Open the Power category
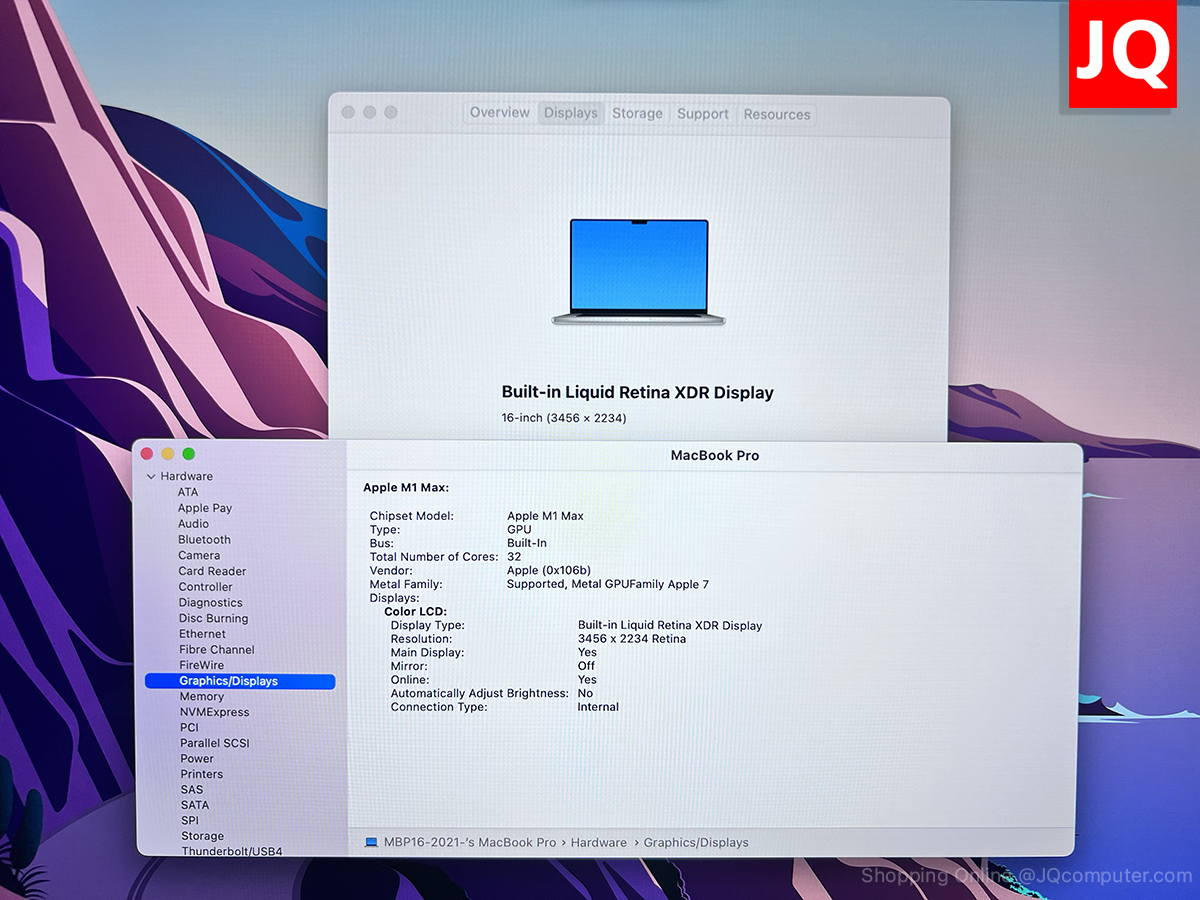The width and height of the screenshot is (1200, 900). click(197, 759)
